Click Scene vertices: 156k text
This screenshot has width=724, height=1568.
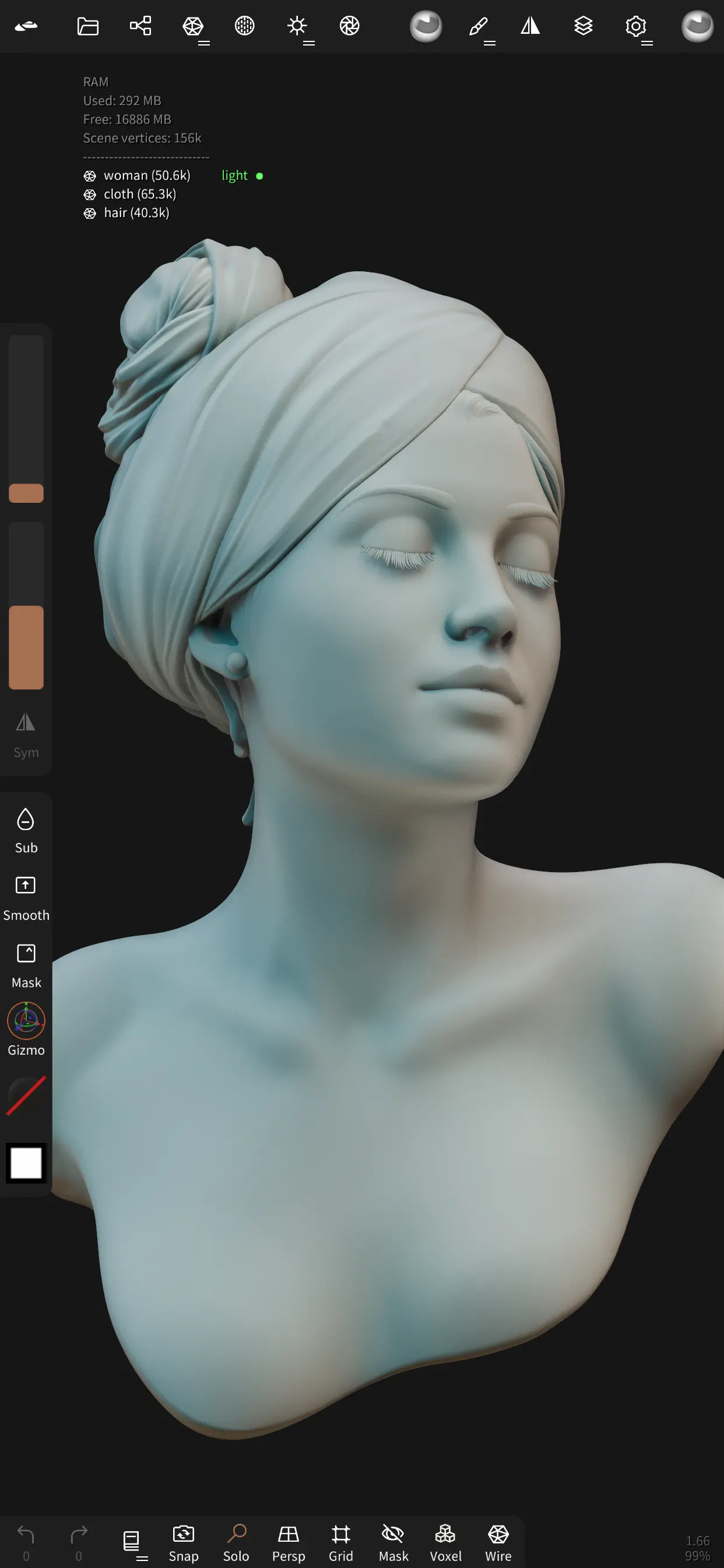pyautogui.click(x=142, y=138)
